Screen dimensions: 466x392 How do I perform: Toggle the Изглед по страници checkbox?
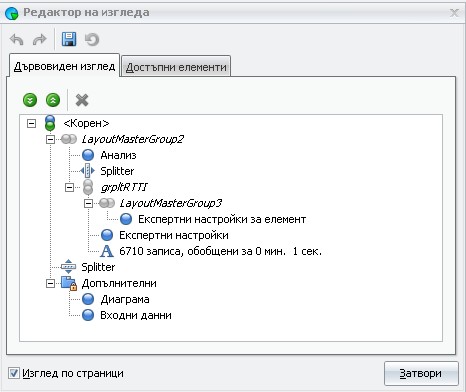(x=14, y=373)
